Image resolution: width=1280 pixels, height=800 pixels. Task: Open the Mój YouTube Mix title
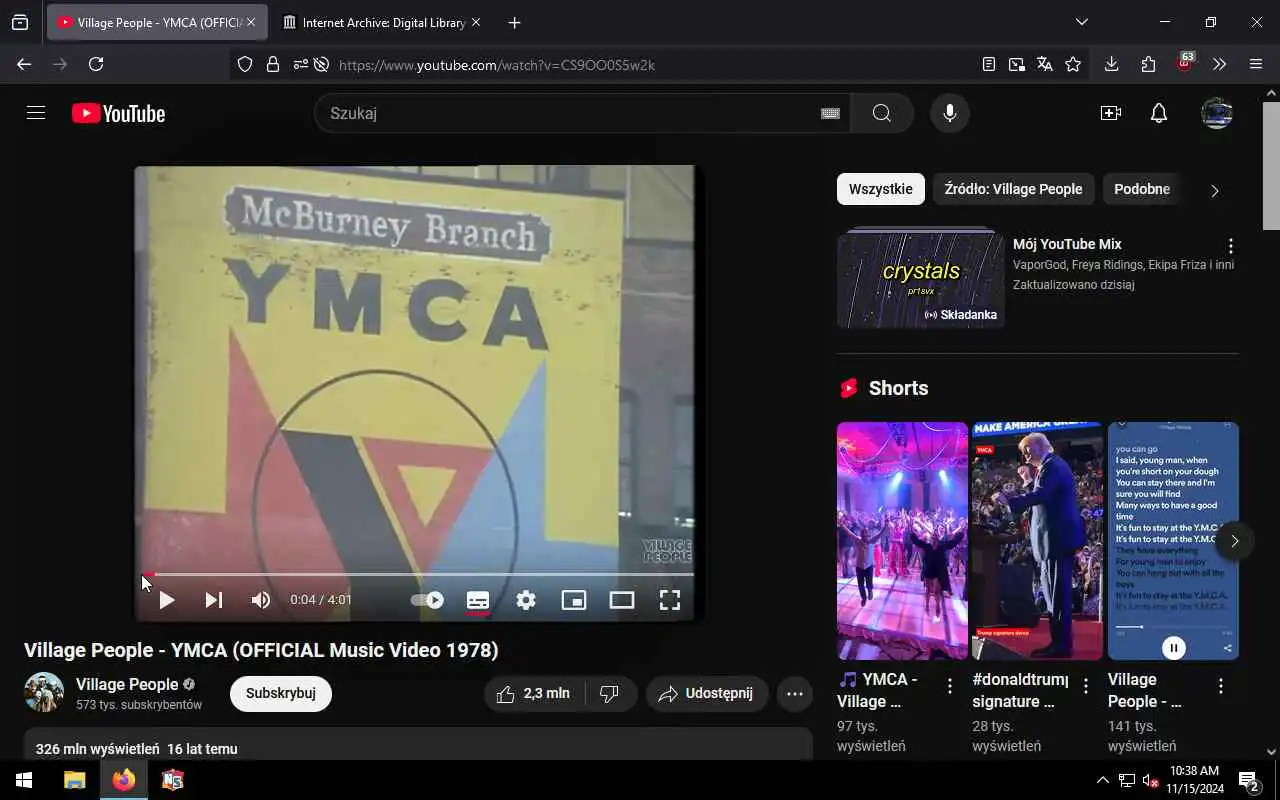(1067, 244)
